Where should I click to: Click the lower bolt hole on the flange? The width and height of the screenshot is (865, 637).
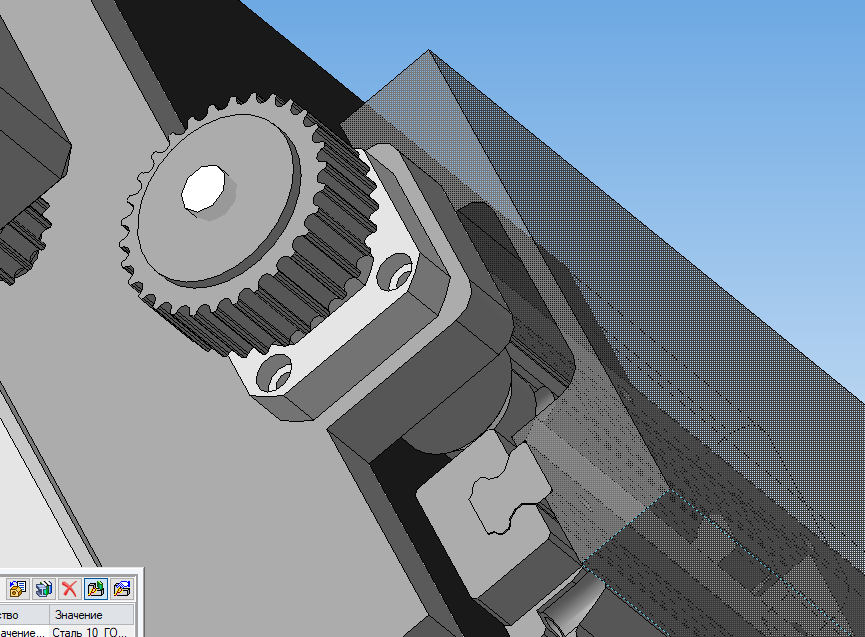coord(274,374)
